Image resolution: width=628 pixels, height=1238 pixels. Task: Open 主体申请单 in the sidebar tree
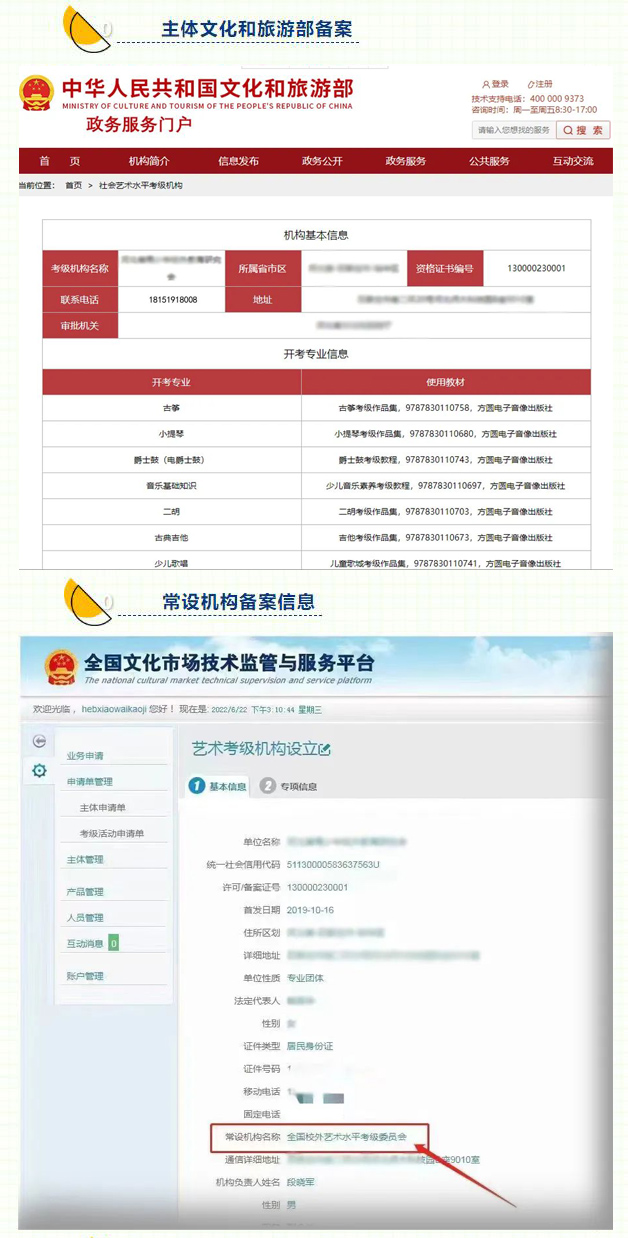click(x=103, y=807)
